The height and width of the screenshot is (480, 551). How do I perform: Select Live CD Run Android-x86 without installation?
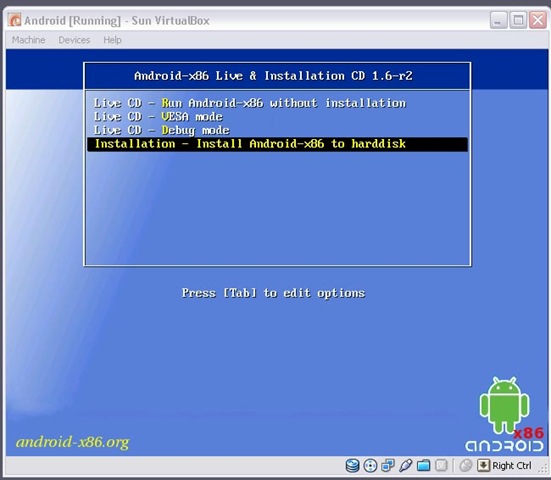pyautogui.click(x=249, y=103)
